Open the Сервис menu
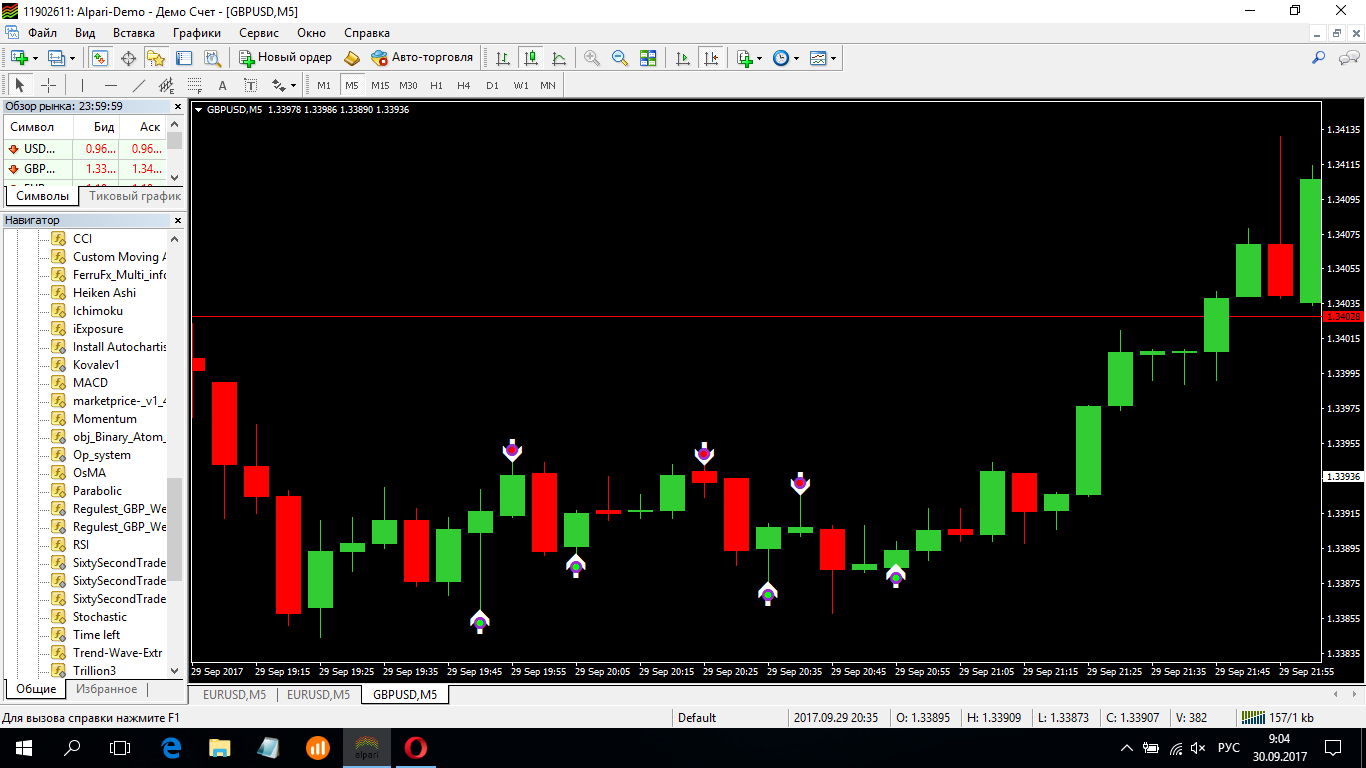The width and height of the screenshot is (1366, 768). tap(259, 33)
